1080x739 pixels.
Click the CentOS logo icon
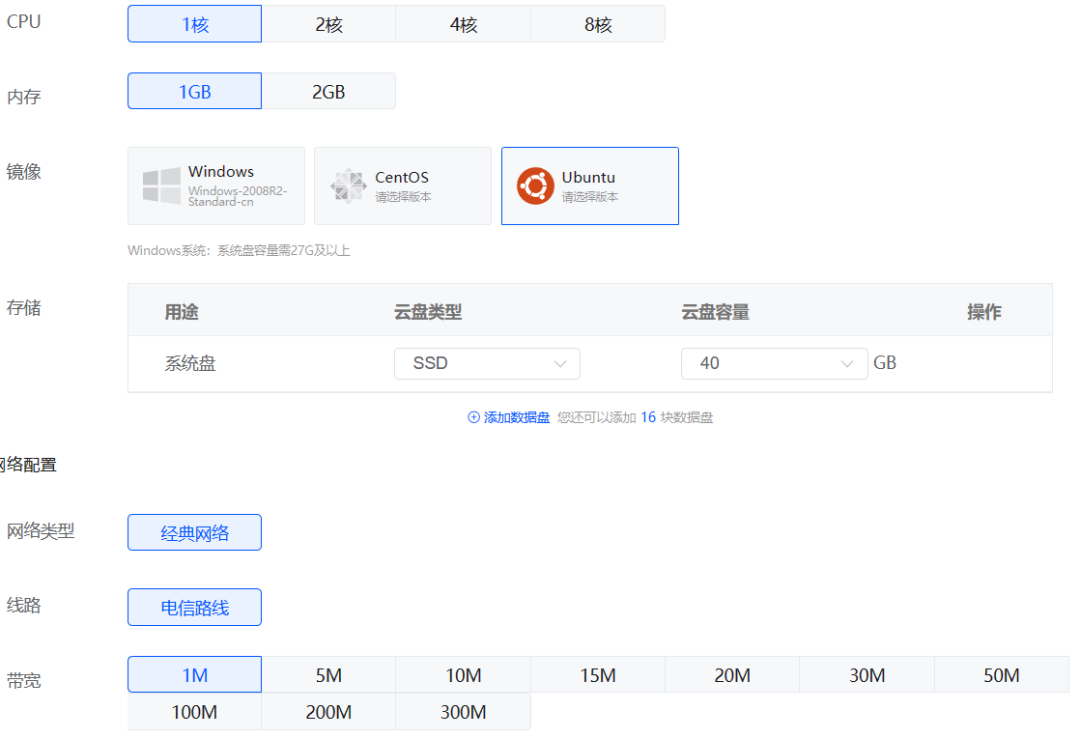[348, 186]
